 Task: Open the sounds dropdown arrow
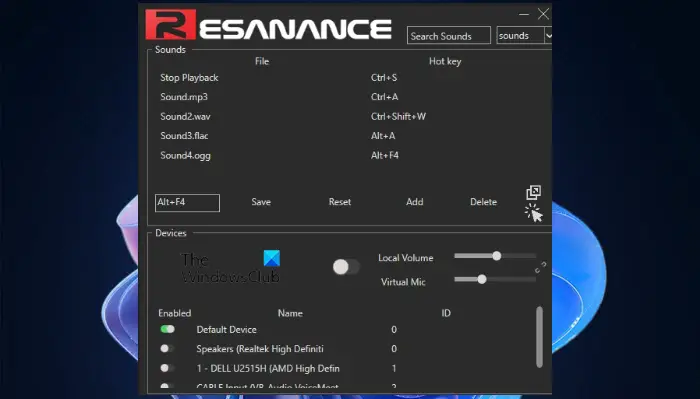(x=548, y=36)
